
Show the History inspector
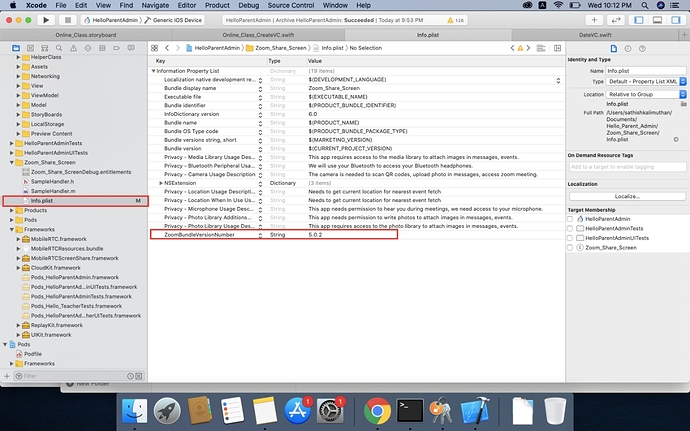click(628, 48)
